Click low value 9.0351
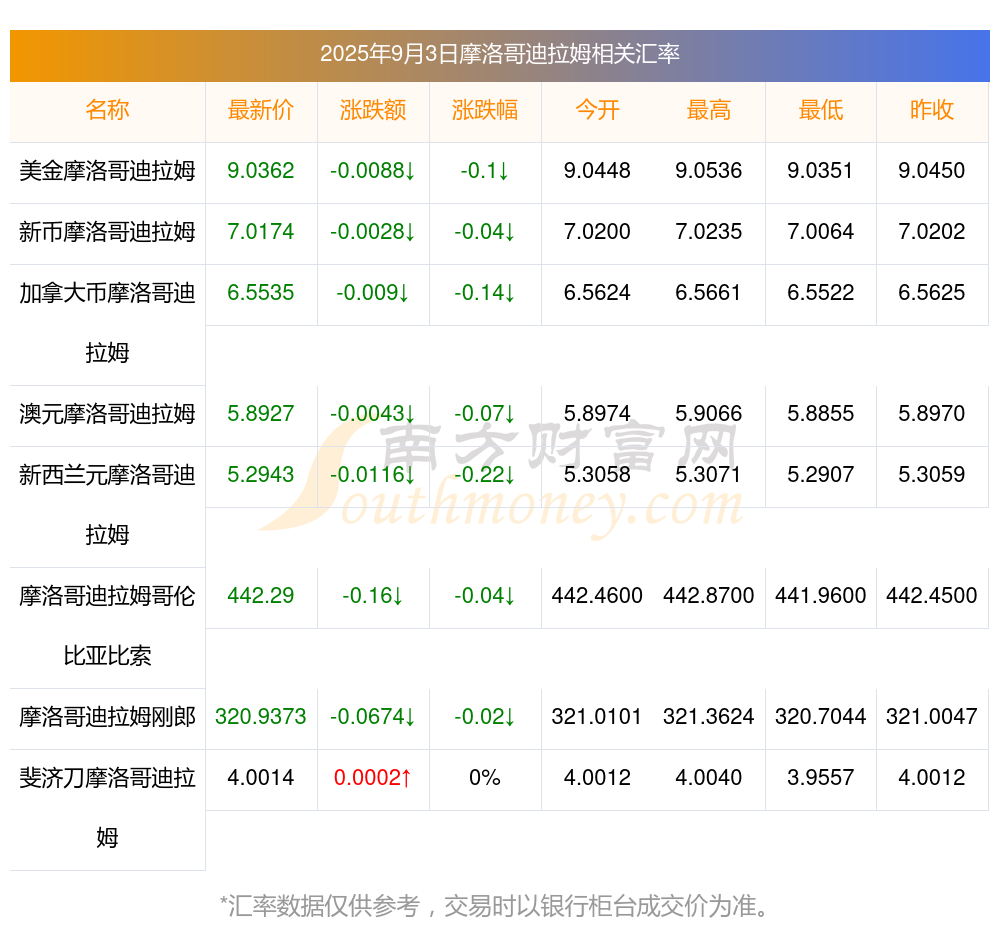 point(820,171)
